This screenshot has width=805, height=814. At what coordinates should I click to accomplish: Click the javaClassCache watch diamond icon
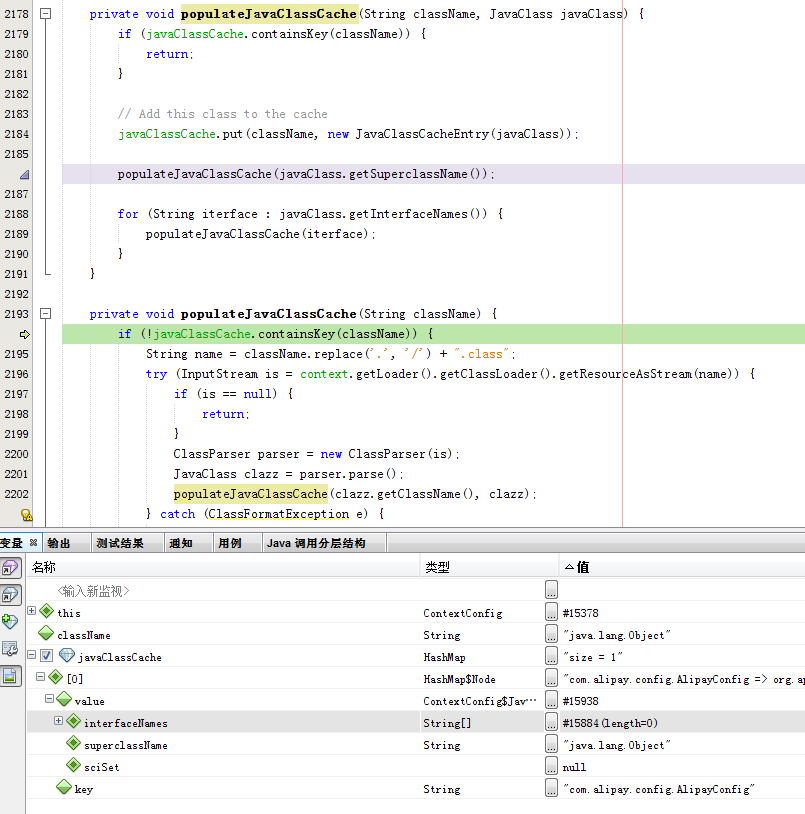pyautogui.click(x=67, y=655)
